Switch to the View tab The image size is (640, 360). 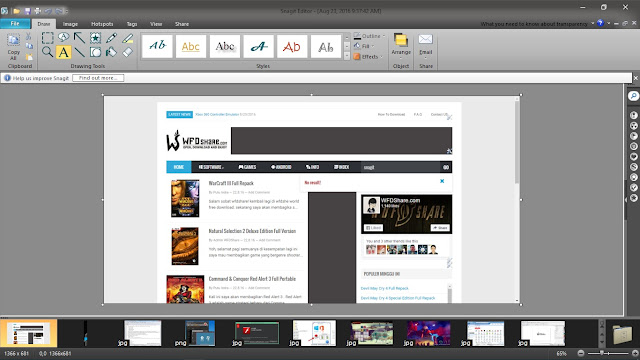(156, 24)
